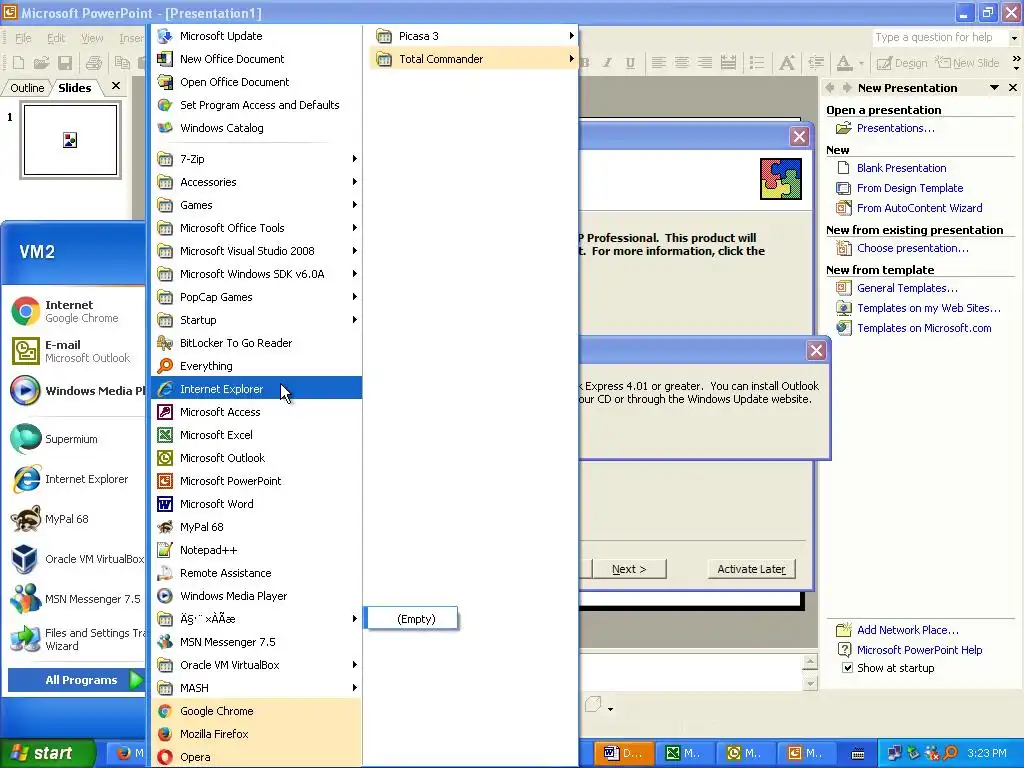Open BitLocker To Go Reader
The image size is (1024, 768).
(256, 343)
